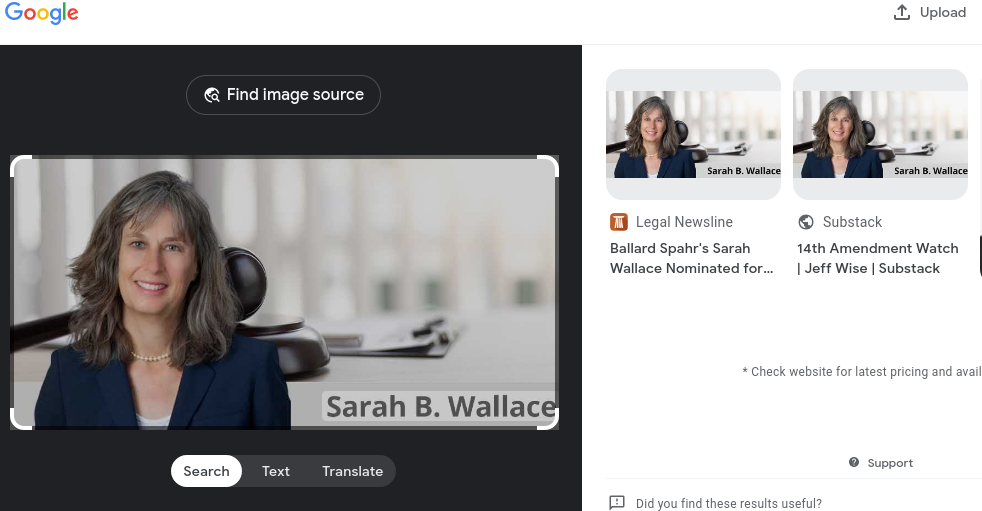Open '14th Amendment Watch | Jeff Wise' link

coord(877,258)
